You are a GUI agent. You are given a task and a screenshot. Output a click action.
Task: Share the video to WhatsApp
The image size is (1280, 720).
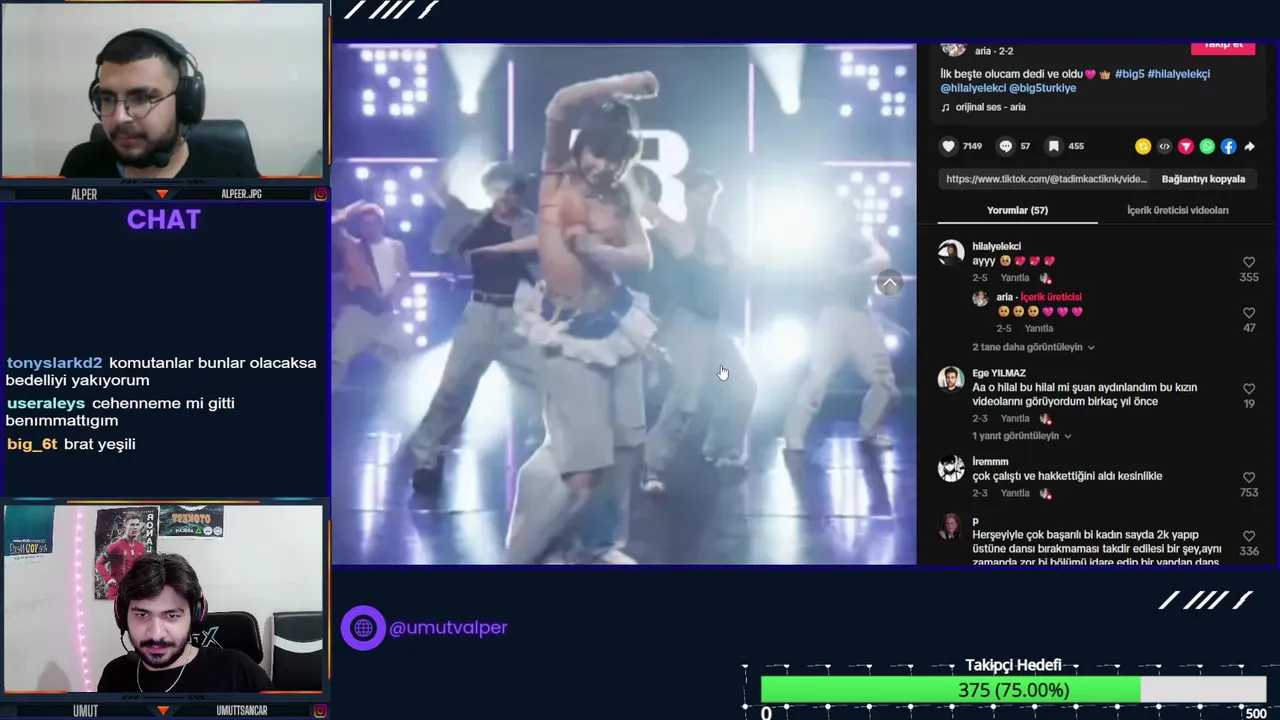point(1207,146)
